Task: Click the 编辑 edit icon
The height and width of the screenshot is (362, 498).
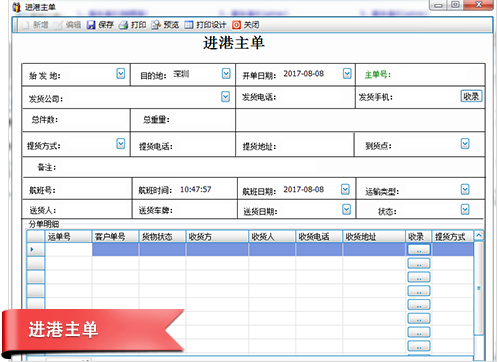Action: 58,25
